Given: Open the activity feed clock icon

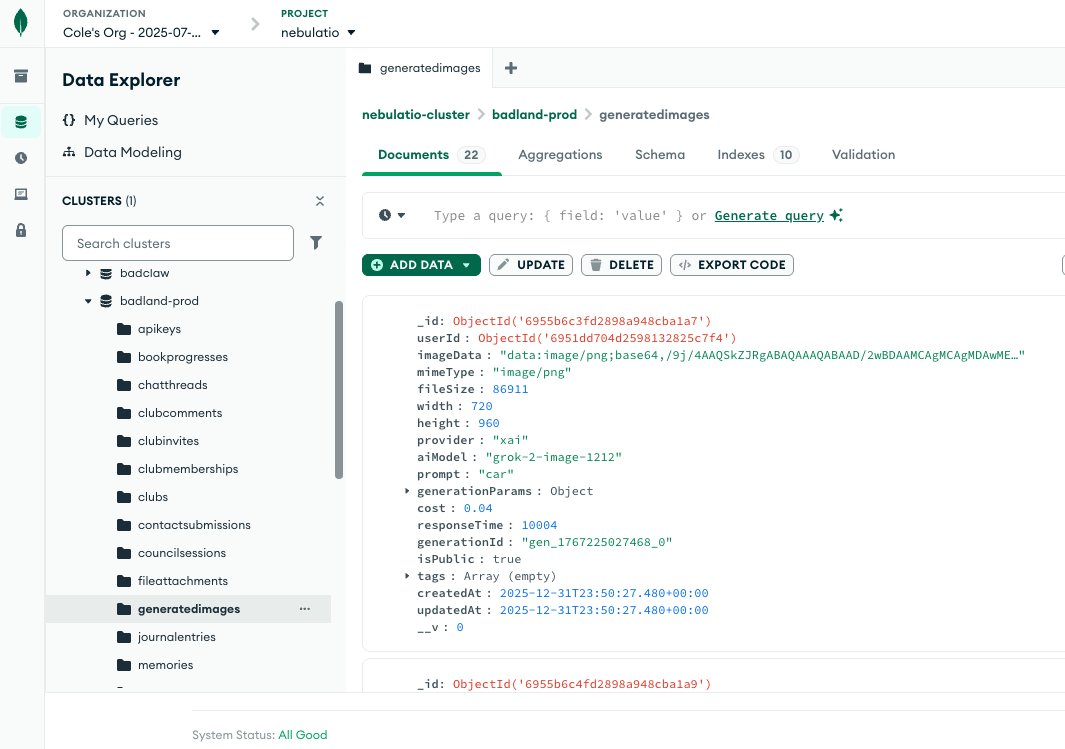Looking at the screenshot, I should click(x=20, y=157).
